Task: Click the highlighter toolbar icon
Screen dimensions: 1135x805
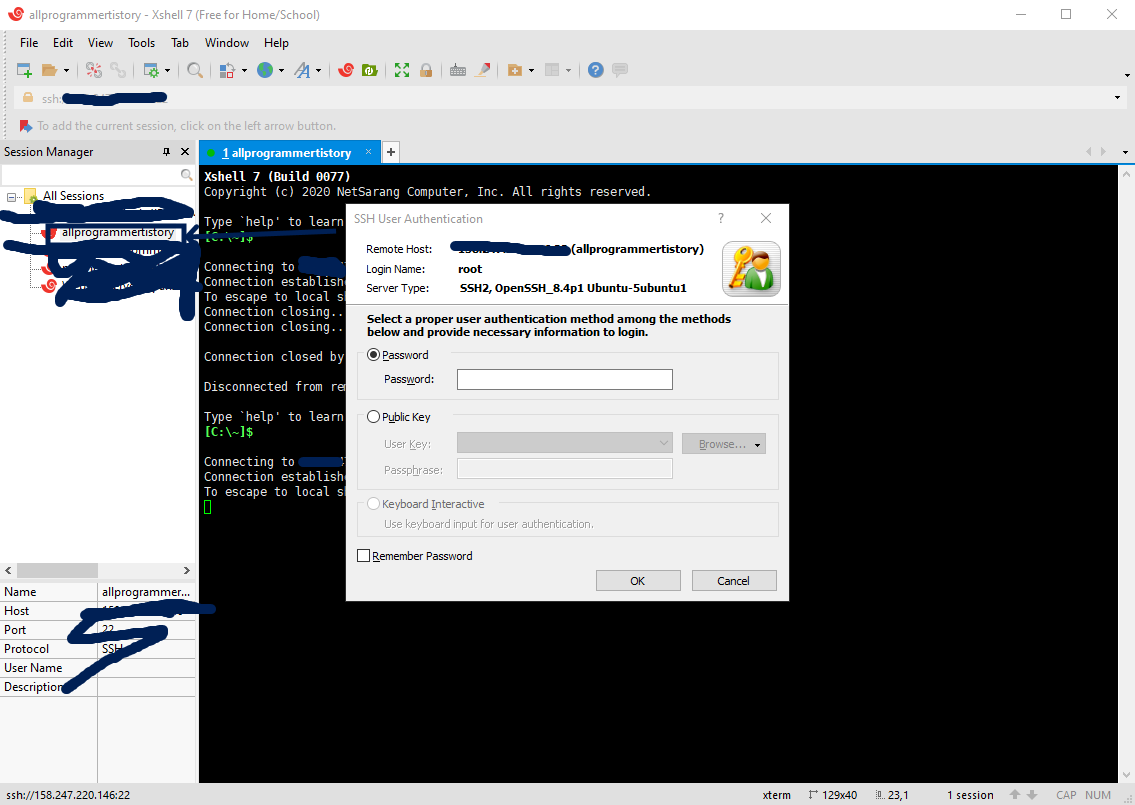Action: 483,70
